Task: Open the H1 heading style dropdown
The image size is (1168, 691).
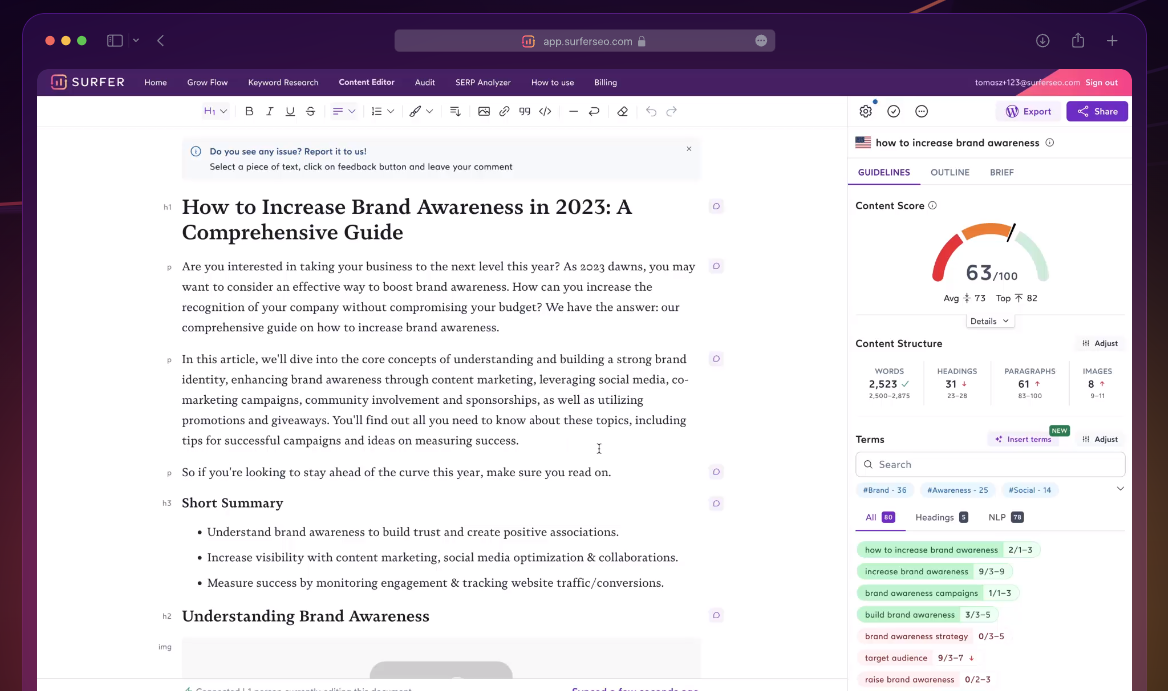Action: point(215,112)
